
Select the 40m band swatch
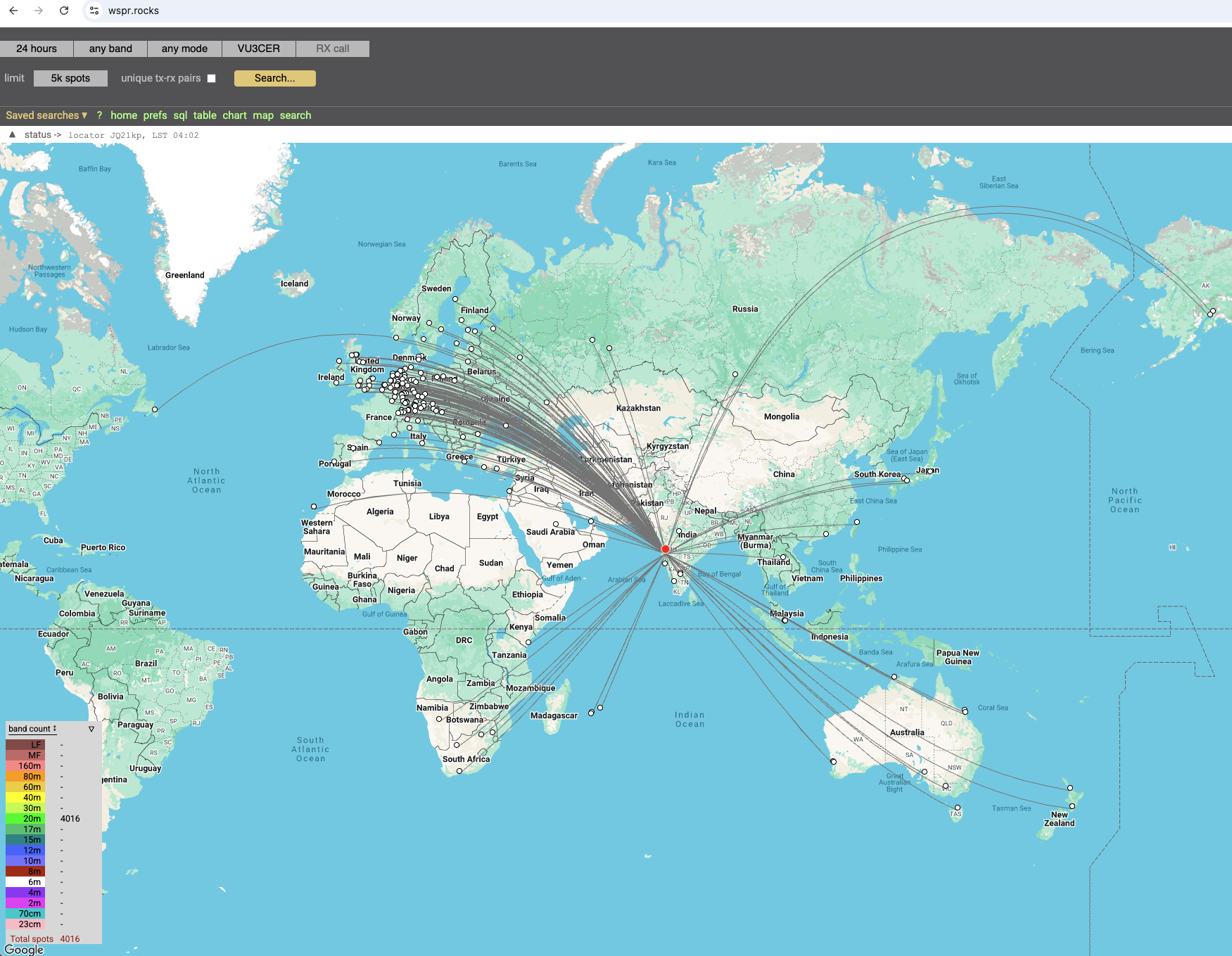[x=25, y=798]
